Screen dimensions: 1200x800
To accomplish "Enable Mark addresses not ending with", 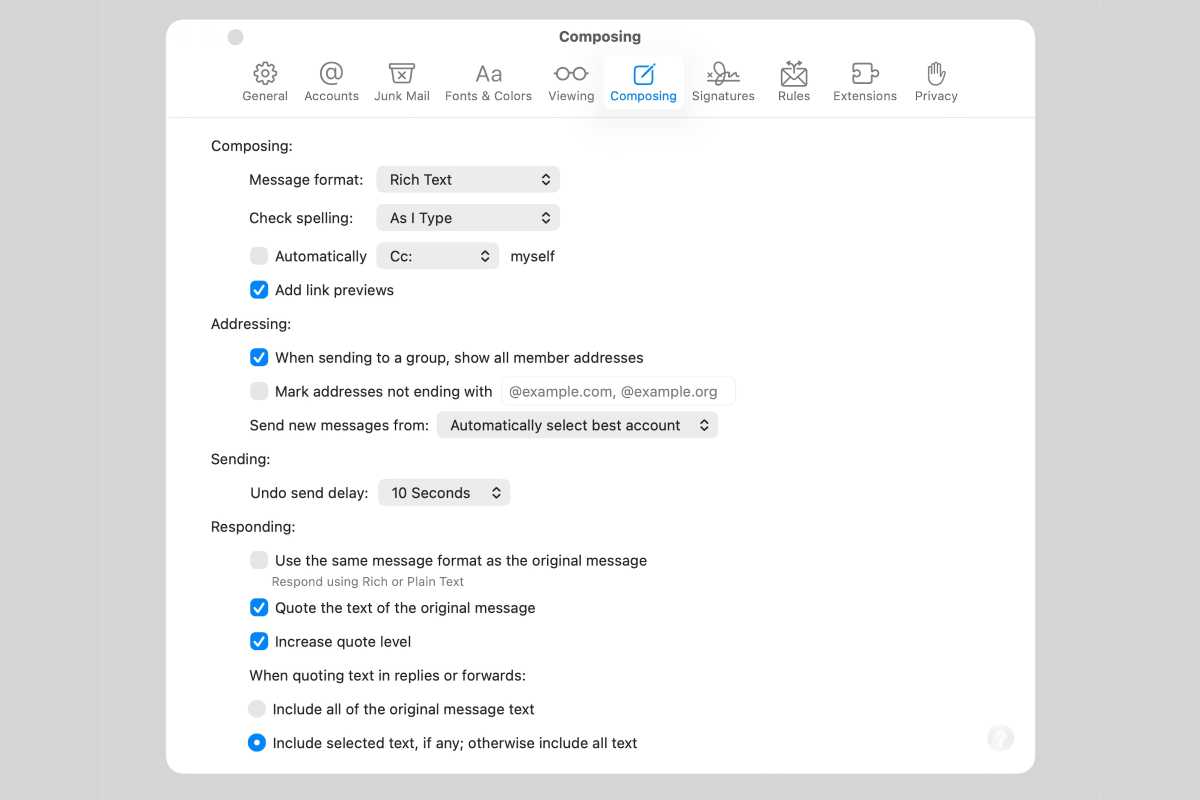I will click(x=259, y=391).
